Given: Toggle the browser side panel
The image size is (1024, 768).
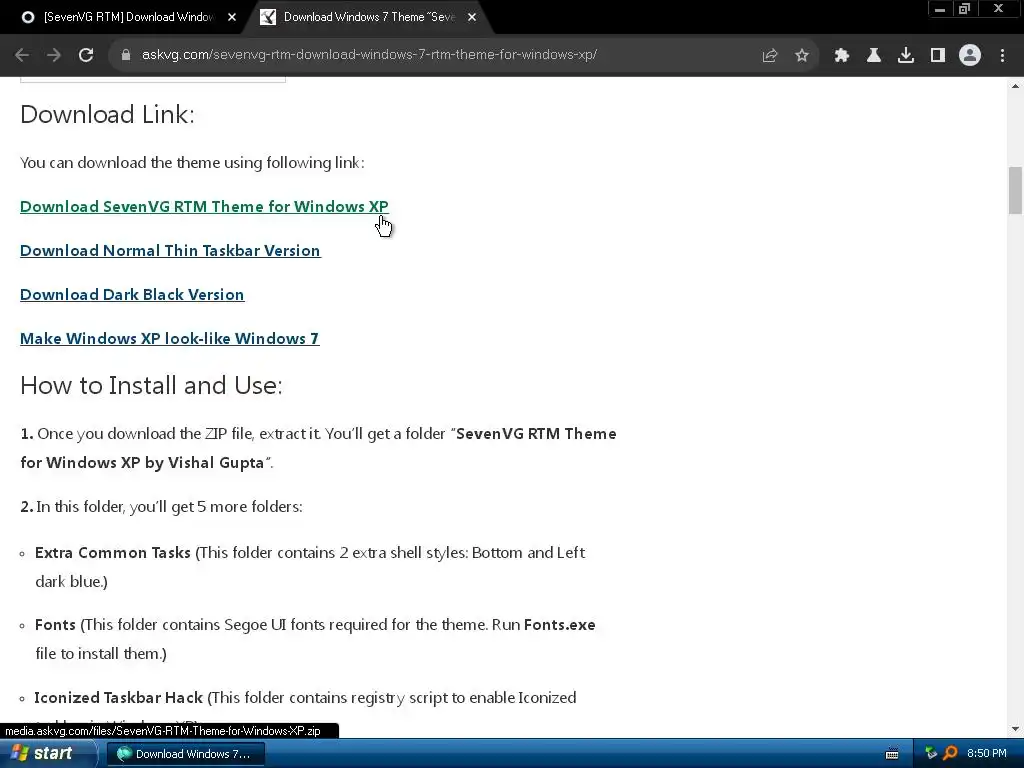Looking at the screenshot, I should 938,56.
